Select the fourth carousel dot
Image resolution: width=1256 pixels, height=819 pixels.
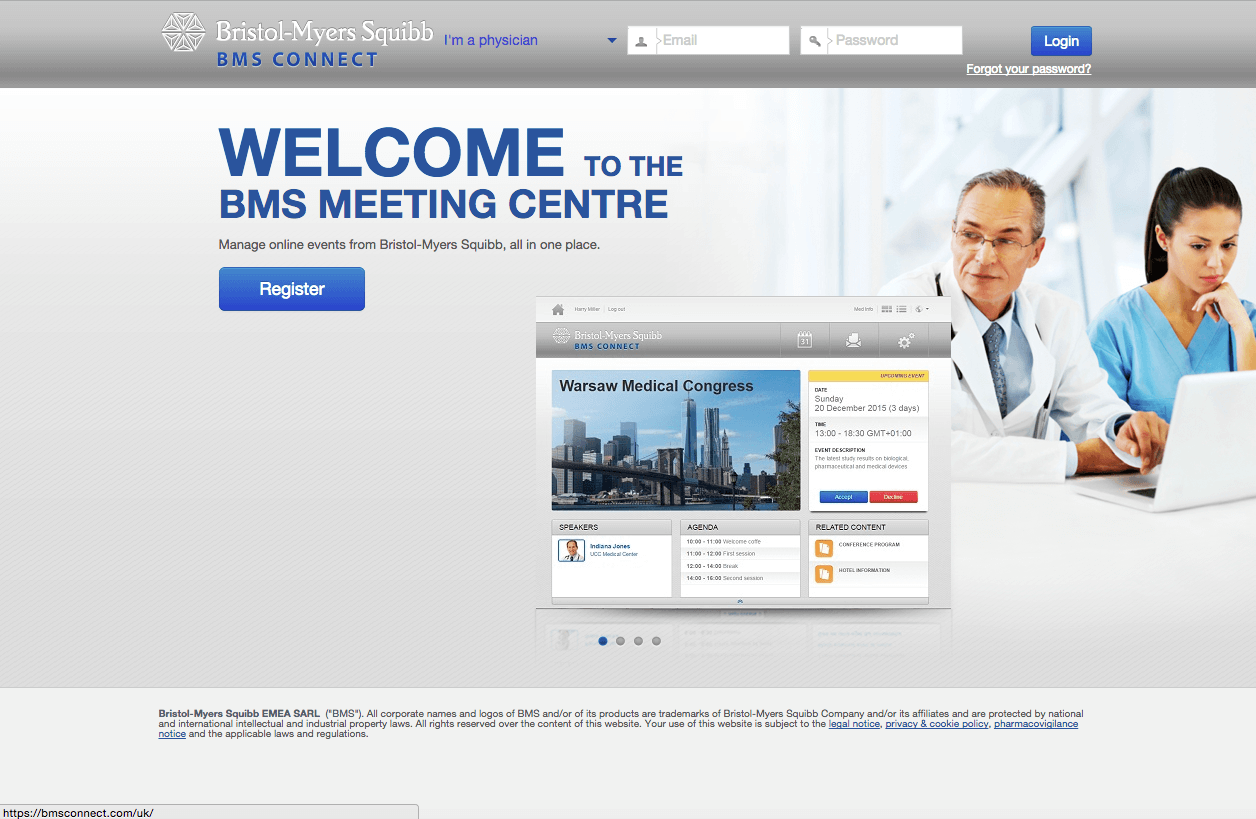point(657,641)
